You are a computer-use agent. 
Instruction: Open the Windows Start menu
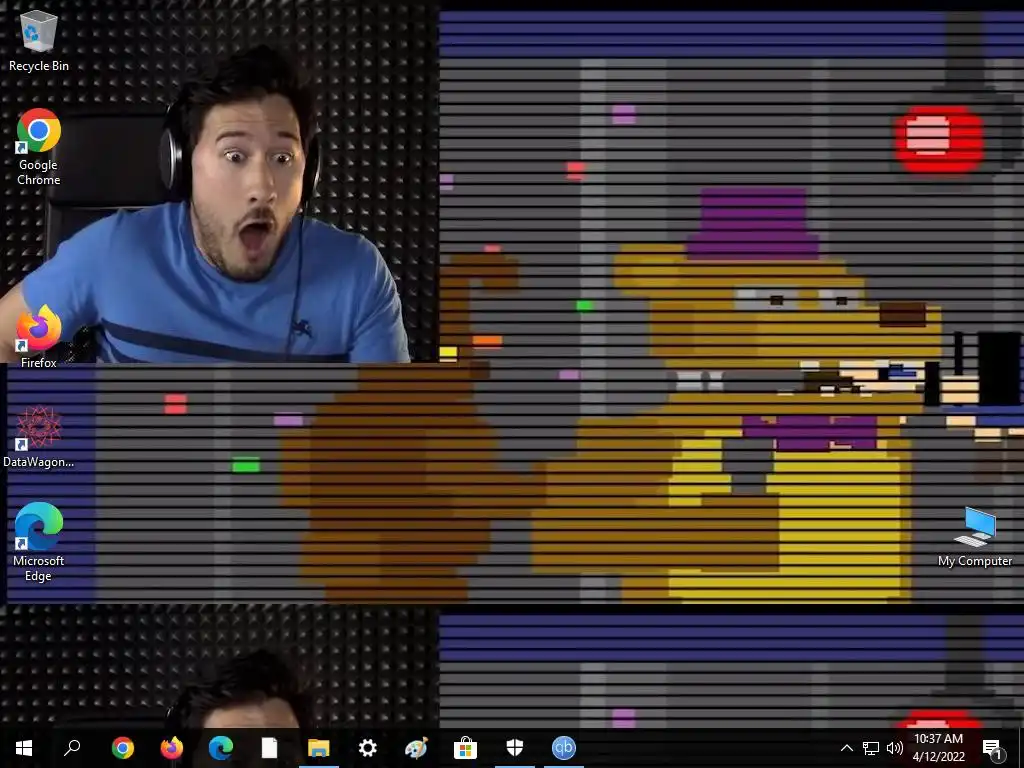click(x=24, y=748)
